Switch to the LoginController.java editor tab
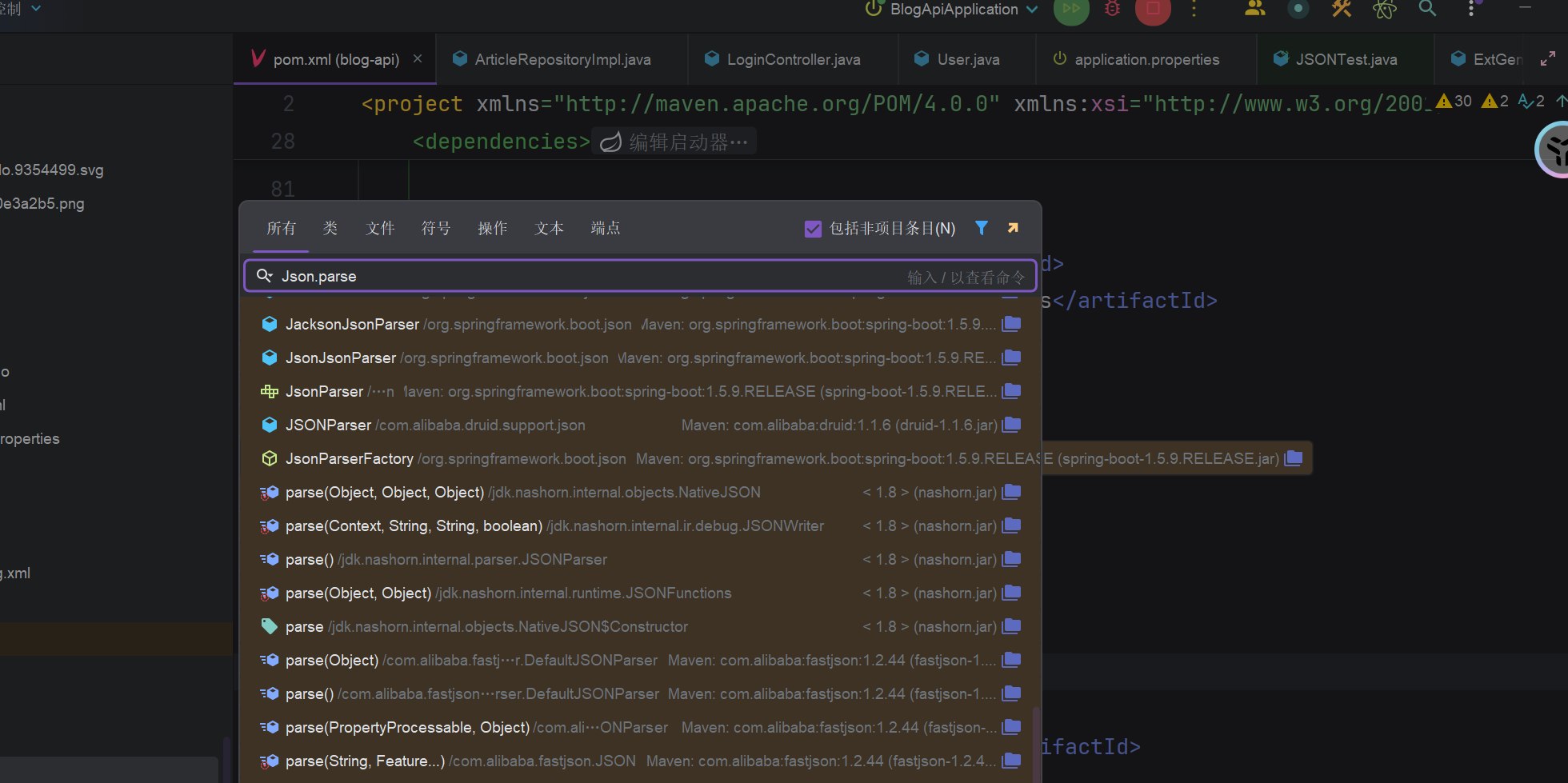1568x783 pixels. coord(793,60)
